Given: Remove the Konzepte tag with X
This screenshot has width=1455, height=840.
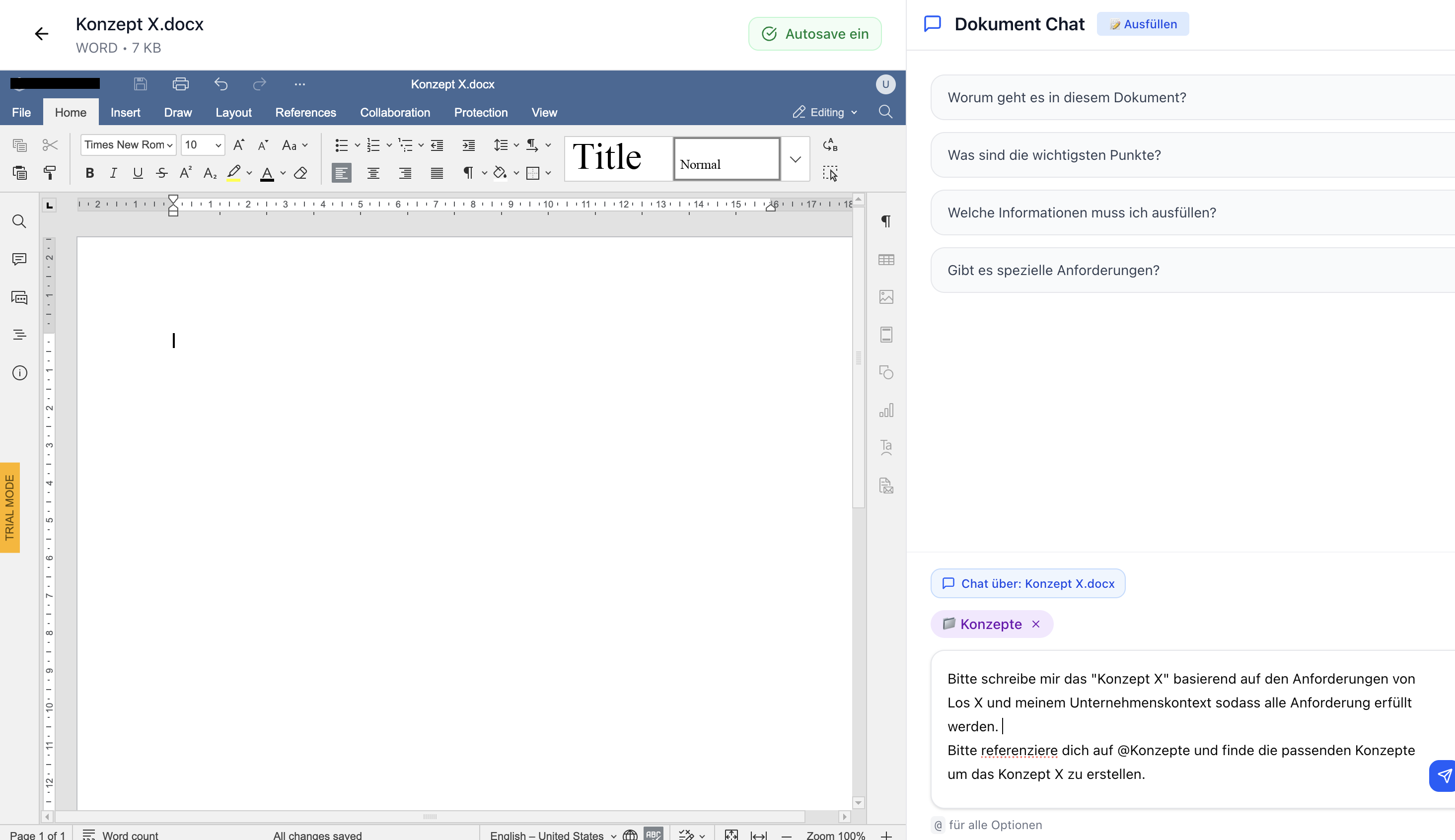Looking at the screenshot, I should pos(1036,624).
